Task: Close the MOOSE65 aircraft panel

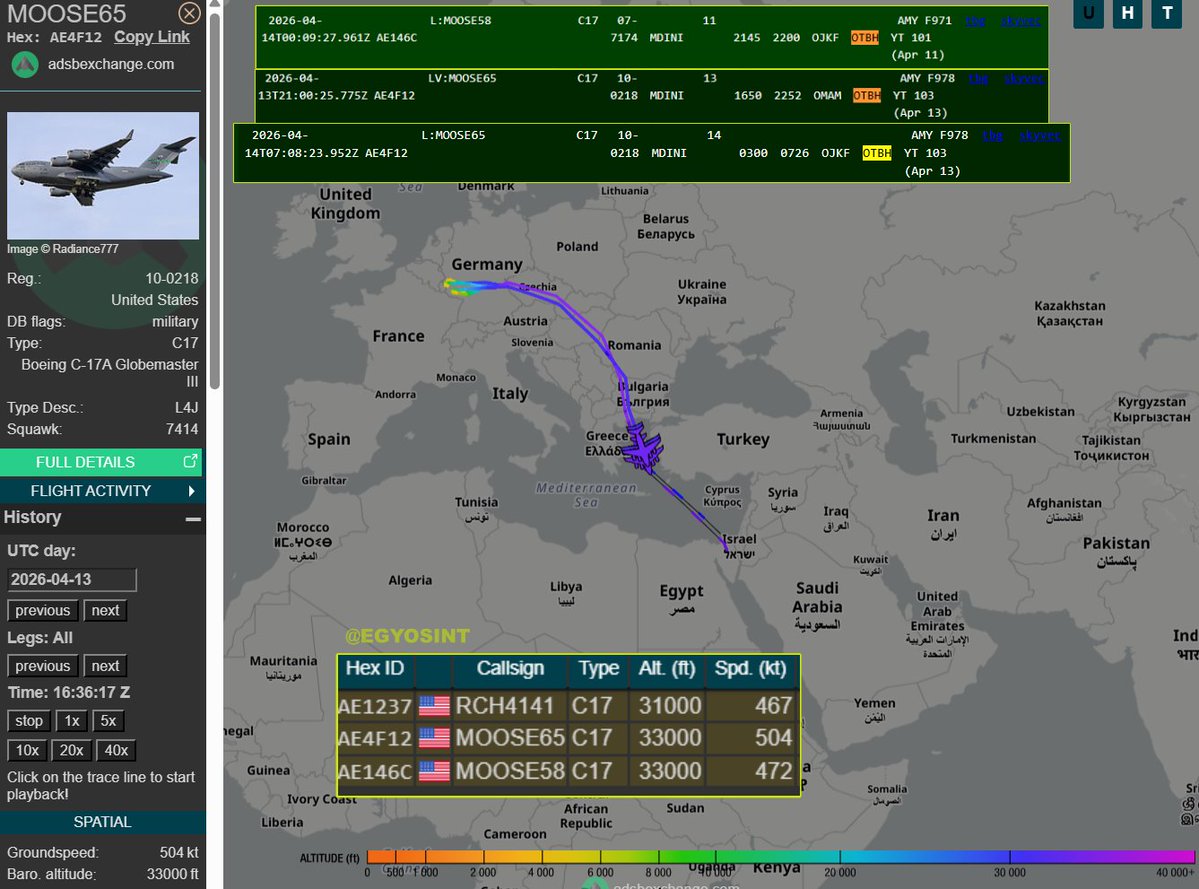Action: (x=189, y=13)
